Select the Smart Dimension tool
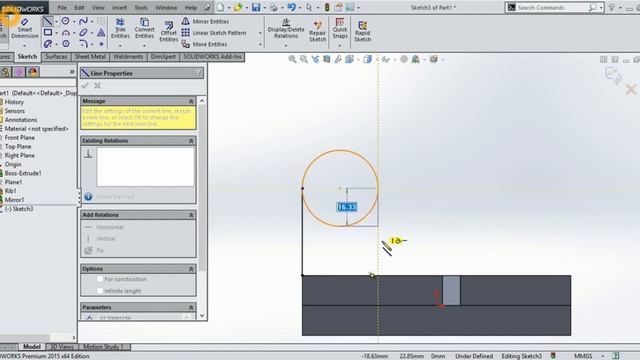The image size is (640, 360). click(x=24, y=29)
